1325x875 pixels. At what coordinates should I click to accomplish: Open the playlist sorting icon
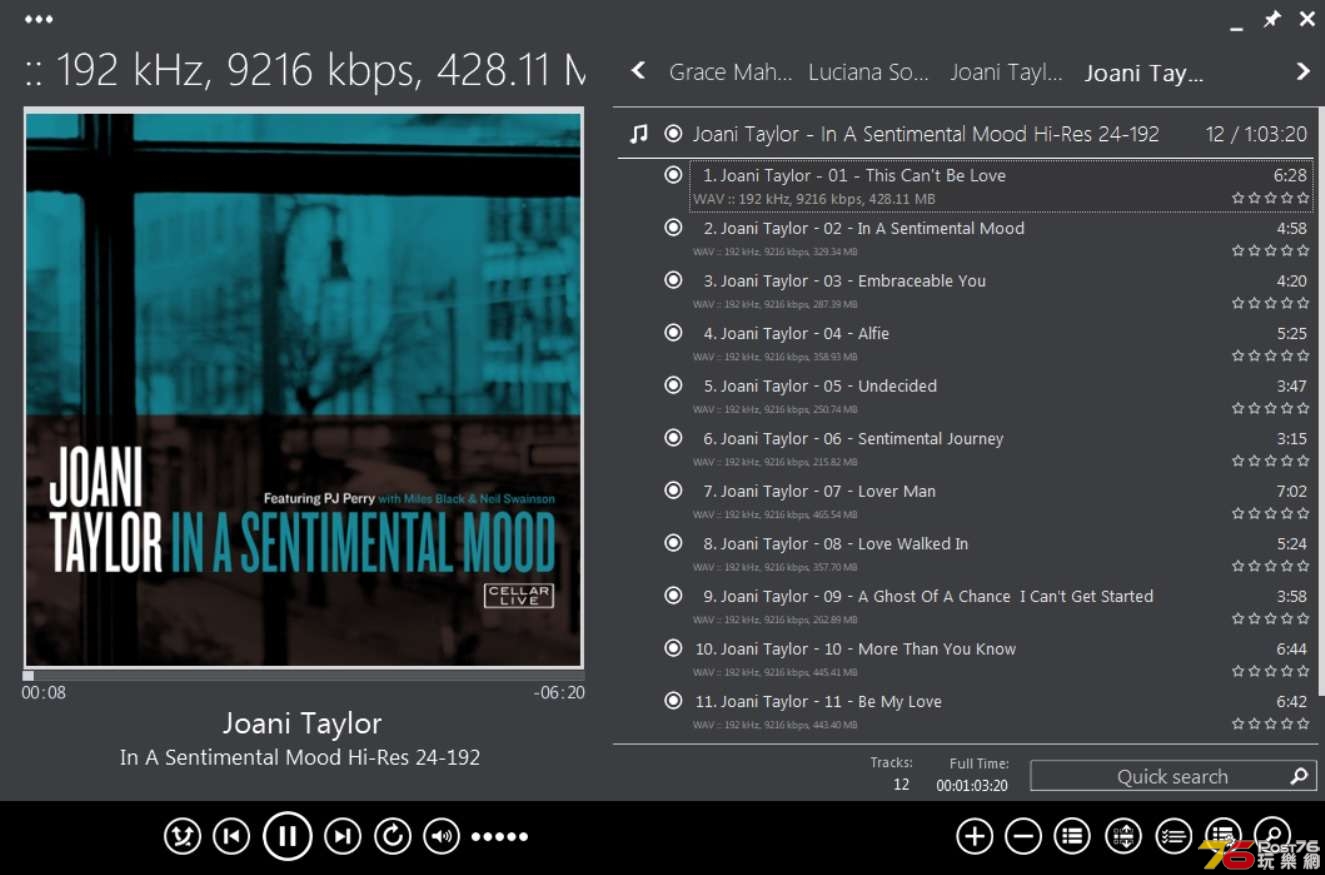[x=1123, y=836]
